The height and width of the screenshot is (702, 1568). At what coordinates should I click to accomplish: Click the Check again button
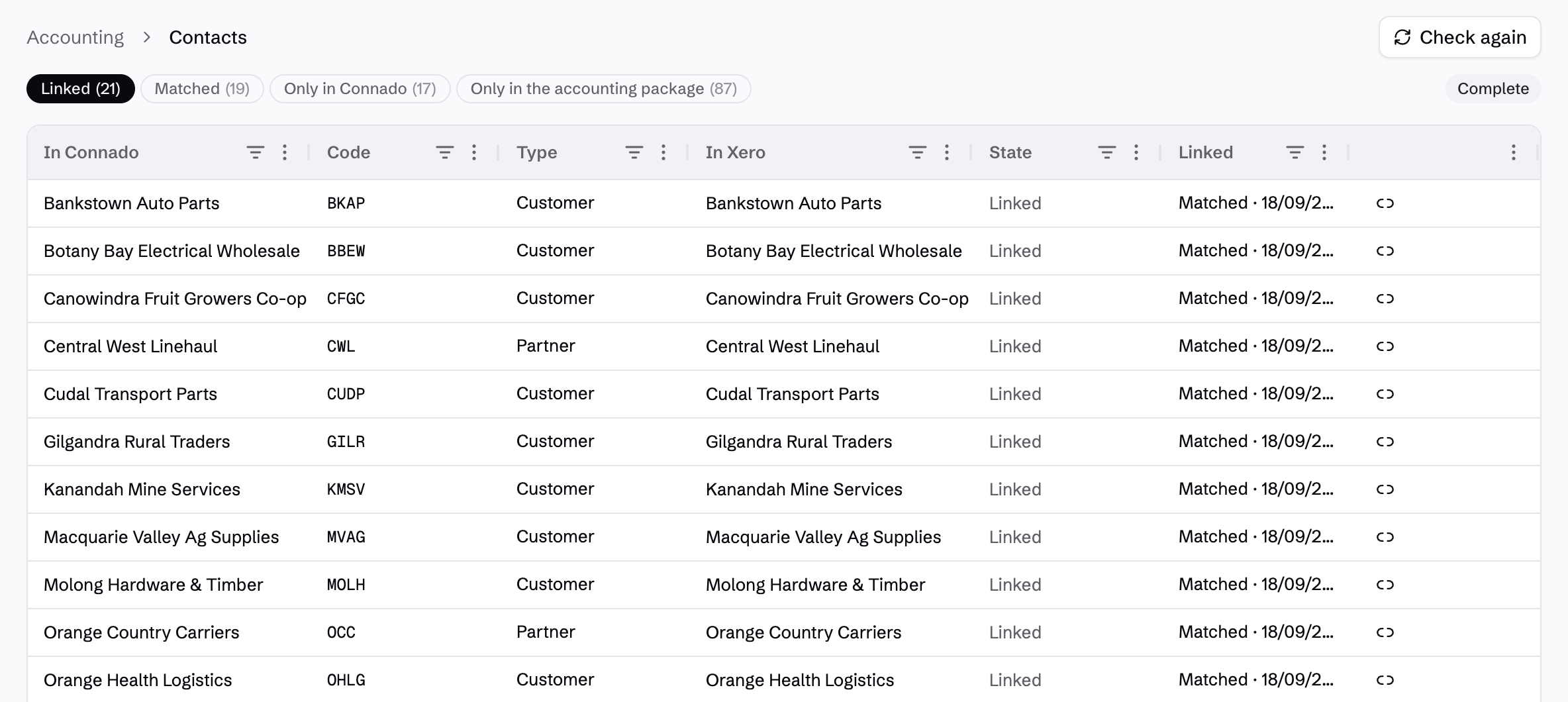[x=1460, y=37]
